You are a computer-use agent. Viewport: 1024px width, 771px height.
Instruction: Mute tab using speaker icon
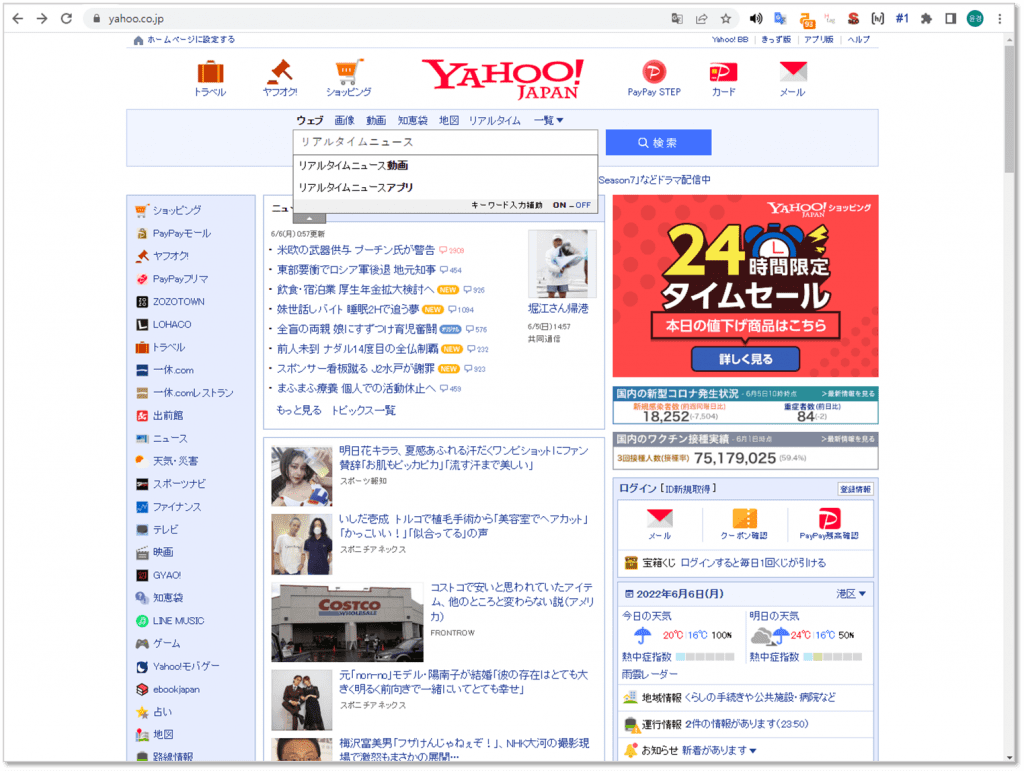[756, 18]
